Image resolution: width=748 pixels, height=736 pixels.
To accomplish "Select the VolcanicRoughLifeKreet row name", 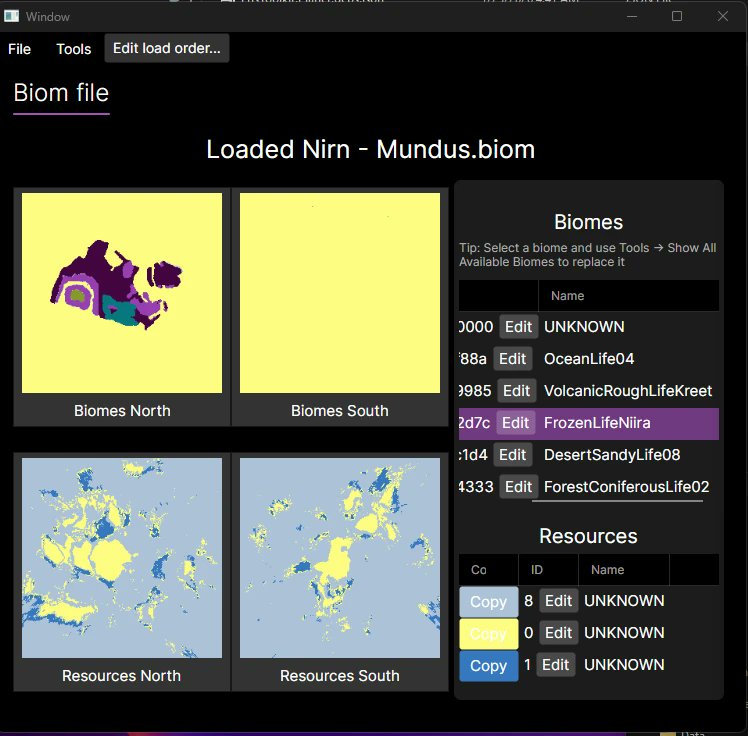I will coord(628,391).
